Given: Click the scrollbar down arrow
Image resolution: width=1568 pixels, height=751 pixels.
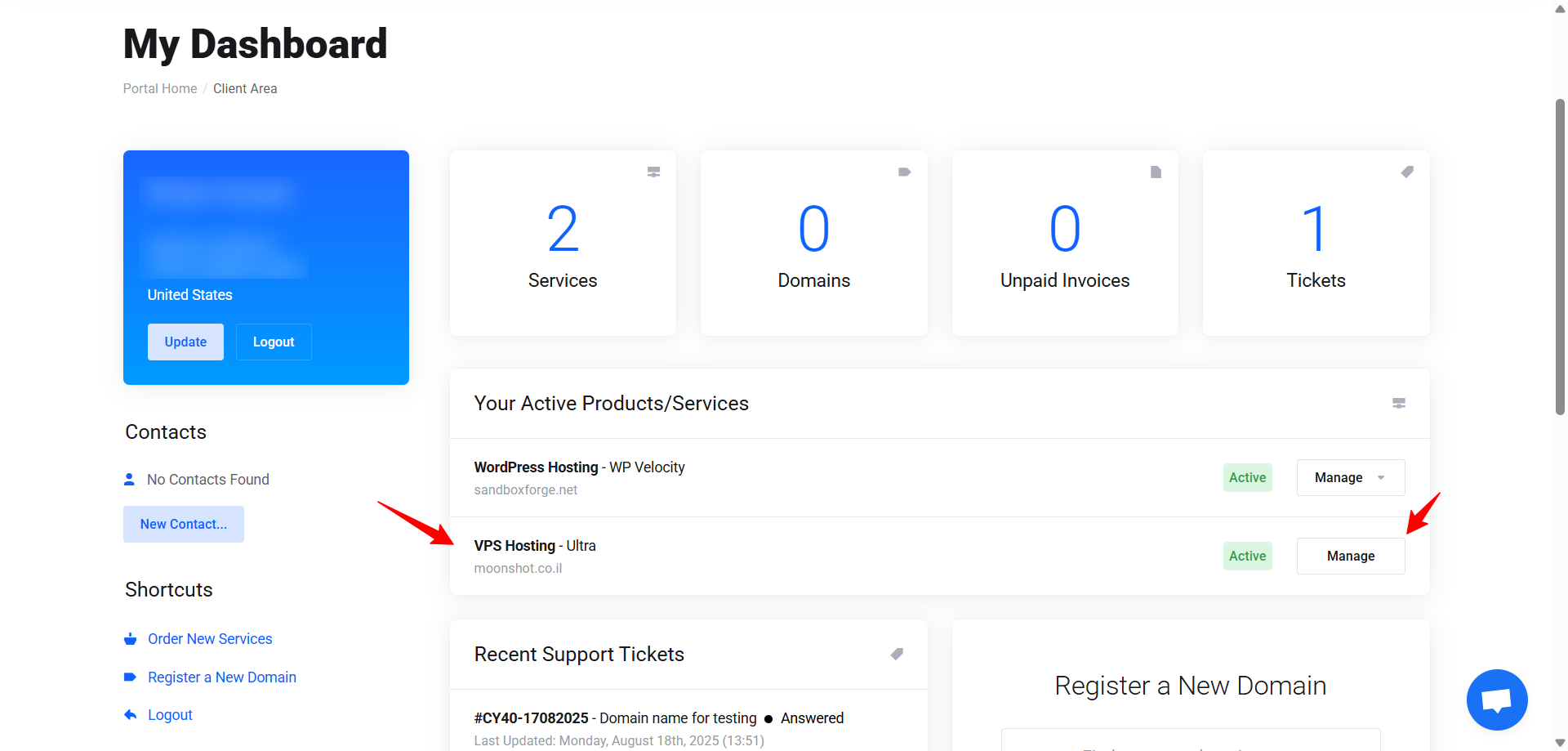Looking at the screenshot, I should [1560, 743].
